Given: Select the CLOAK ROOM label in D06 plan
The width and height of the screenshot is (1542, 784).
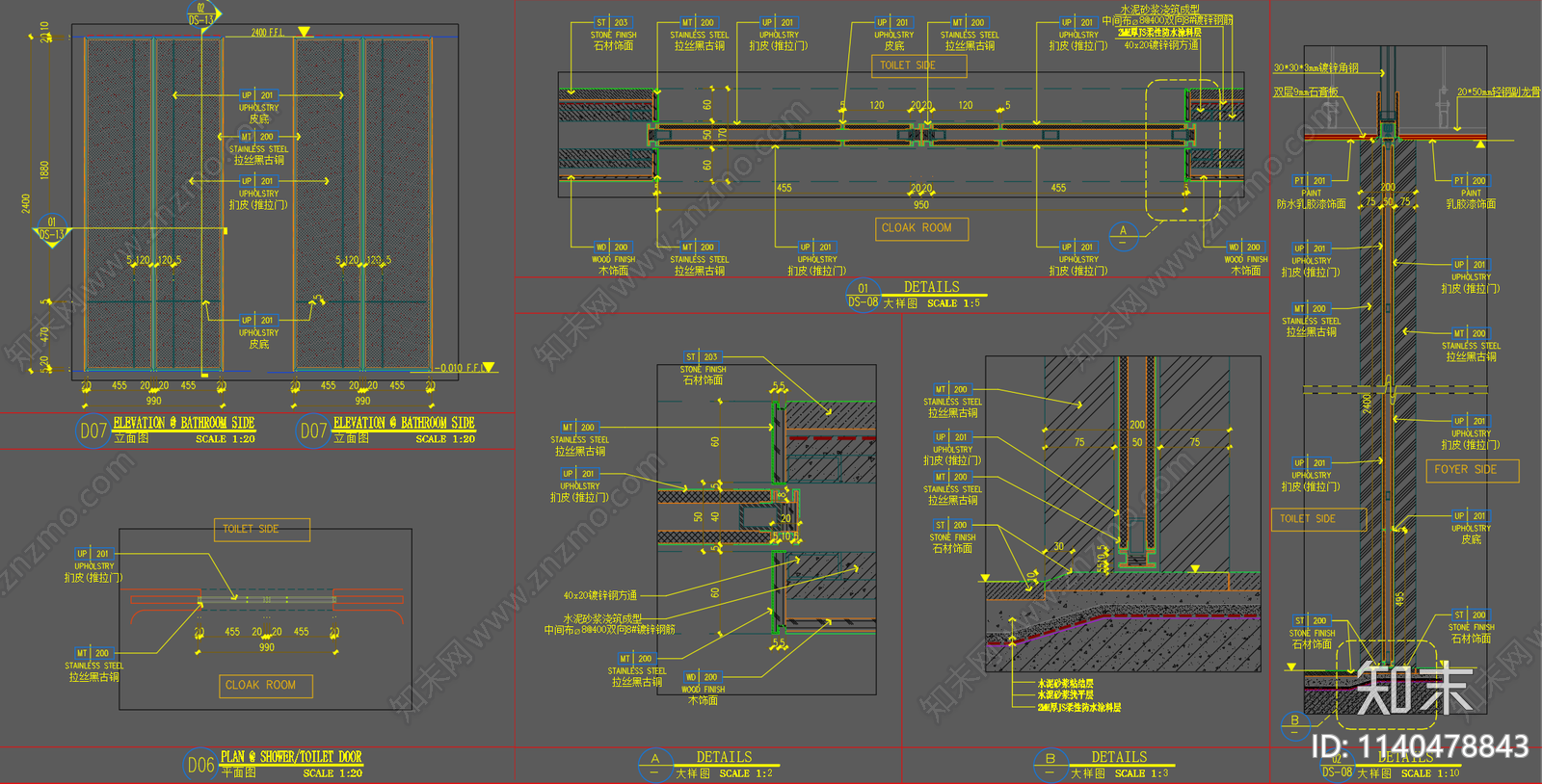Looking at the screenshot, I should pyautogui.click(x=265, y=686).
